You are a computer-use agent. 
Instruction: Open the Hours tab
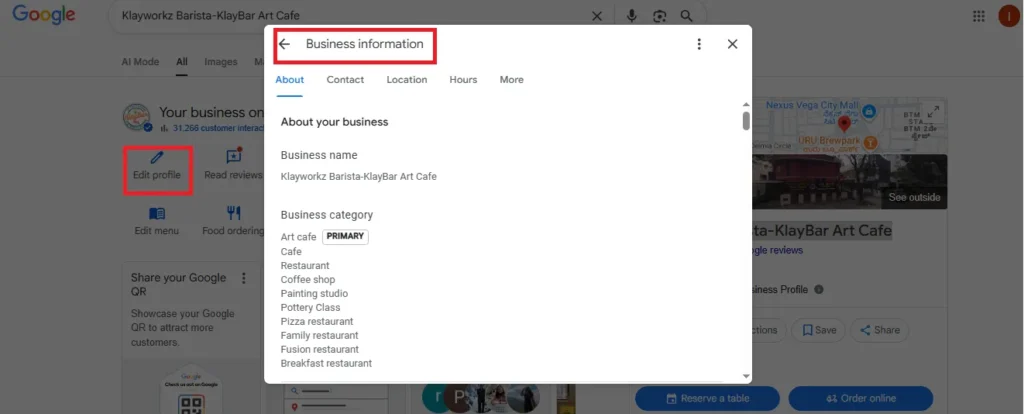pyautogui.click(x=463, y=80)
